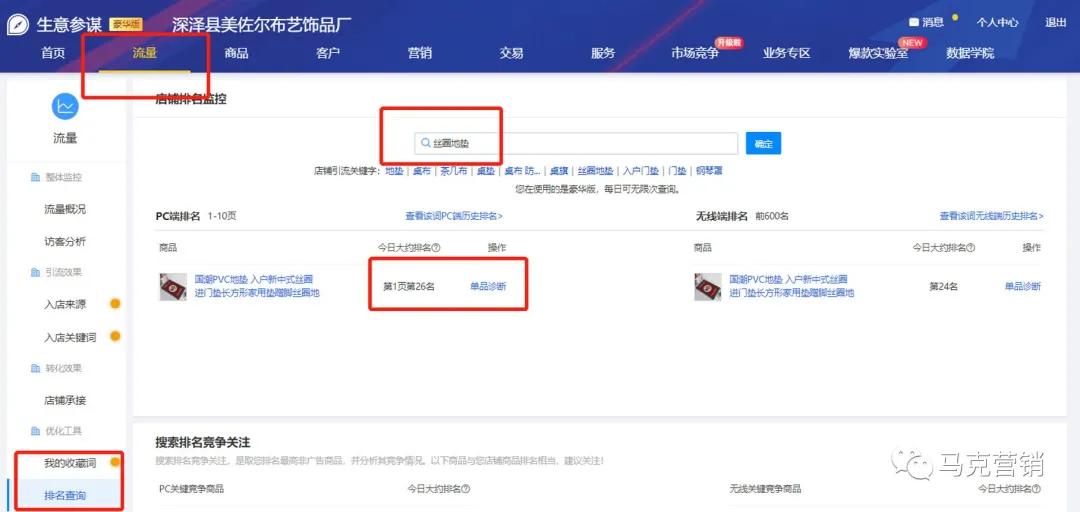Click 单品诊断 in PC ranking row

click(488, 286)
